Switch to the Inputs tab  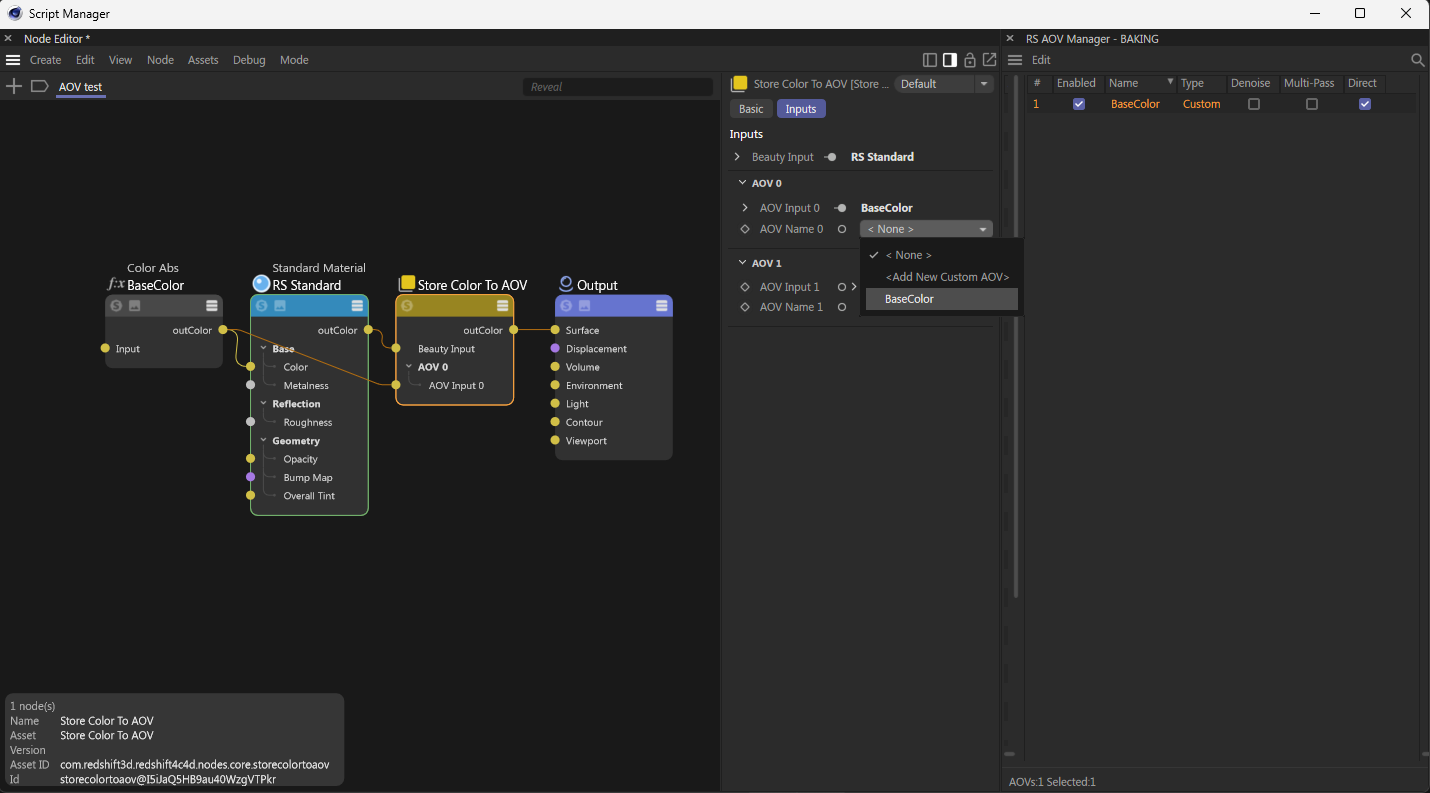pos(801,109)
